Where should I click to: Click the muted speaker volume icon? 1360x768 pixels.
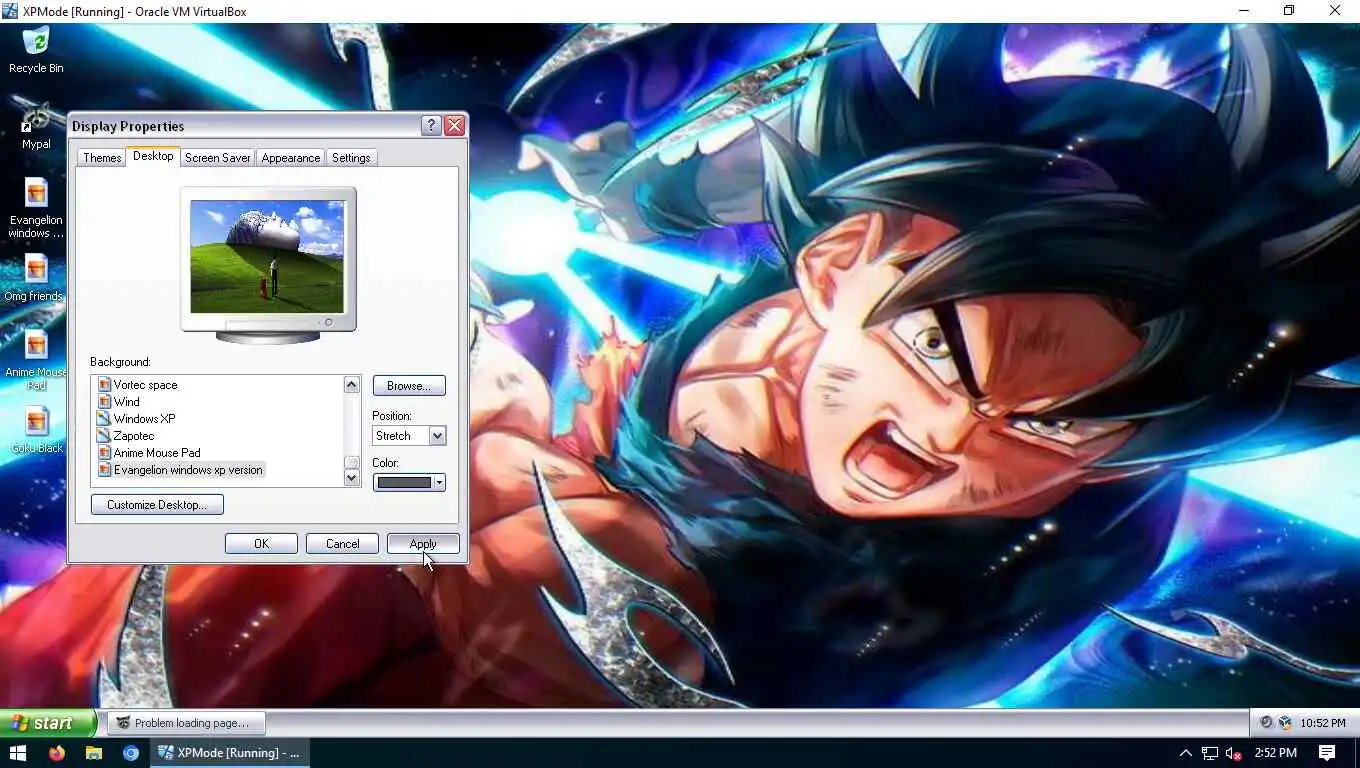pyautogui.click(x=1234, y=753)
